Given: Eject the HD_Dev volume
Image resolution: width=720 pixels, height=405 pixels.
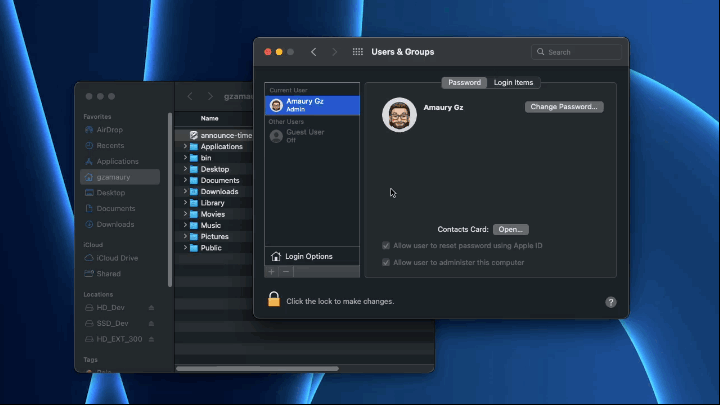Looking at the screenshot, I should tap(151, 308).
